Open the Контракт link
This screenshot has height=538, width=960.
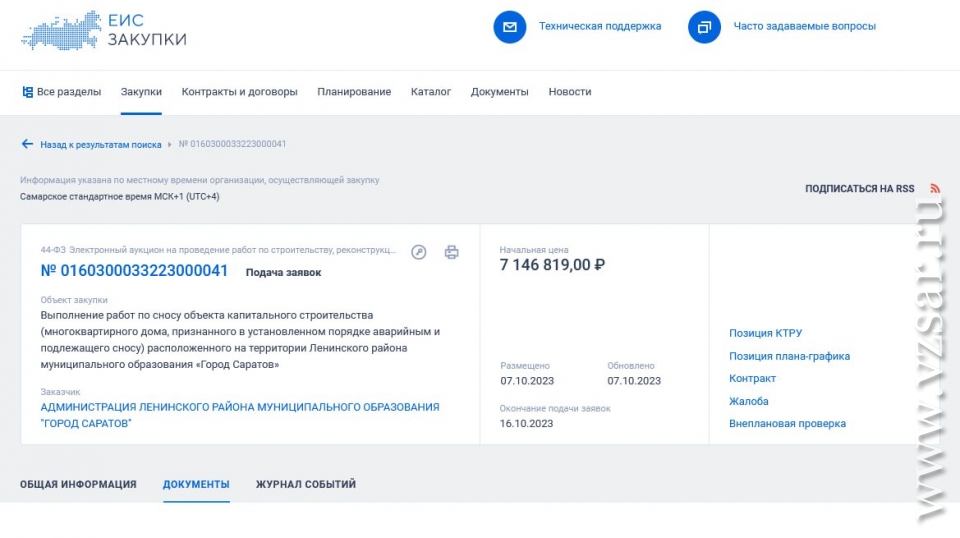coord(752,378)
